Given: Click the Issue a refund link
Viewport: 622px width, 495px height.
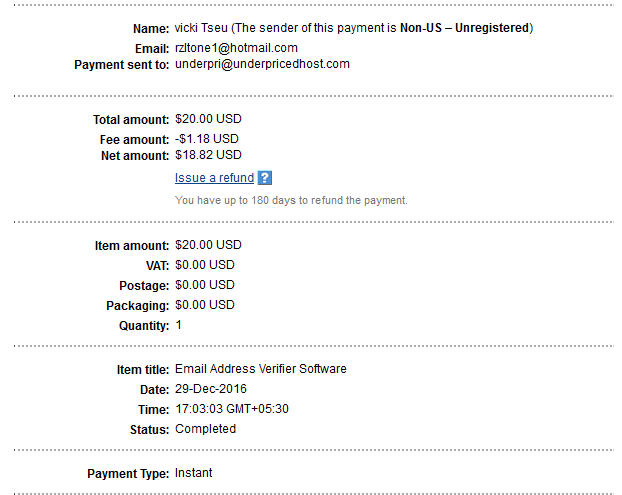Looking at the screenshot, I should (214, 178).
